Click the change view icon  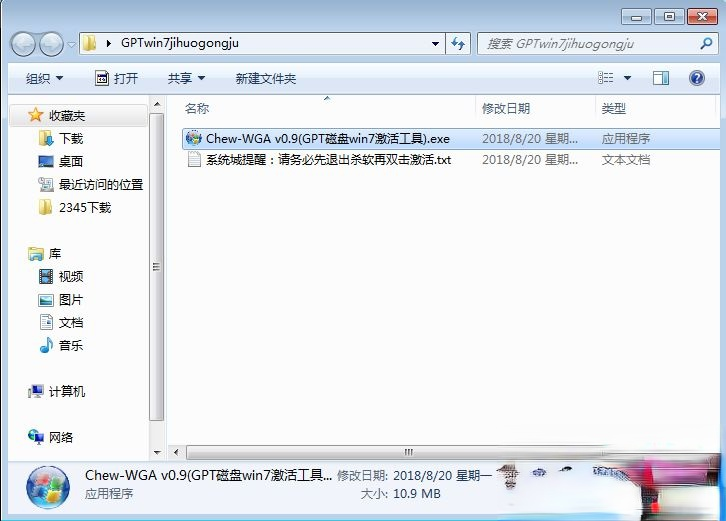pos(606,78)
